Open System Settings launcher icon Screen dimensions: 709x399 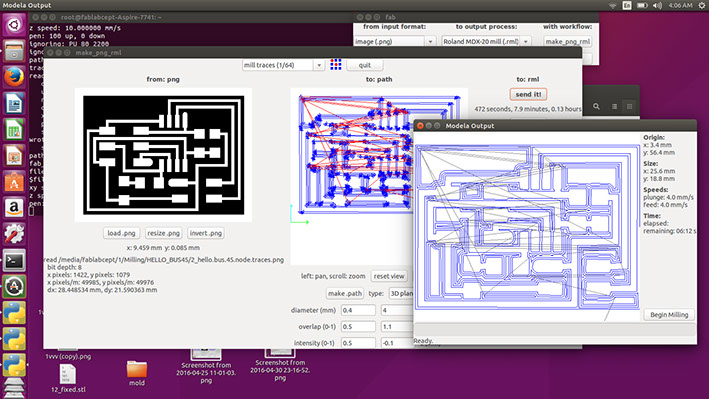pos(14,234)
